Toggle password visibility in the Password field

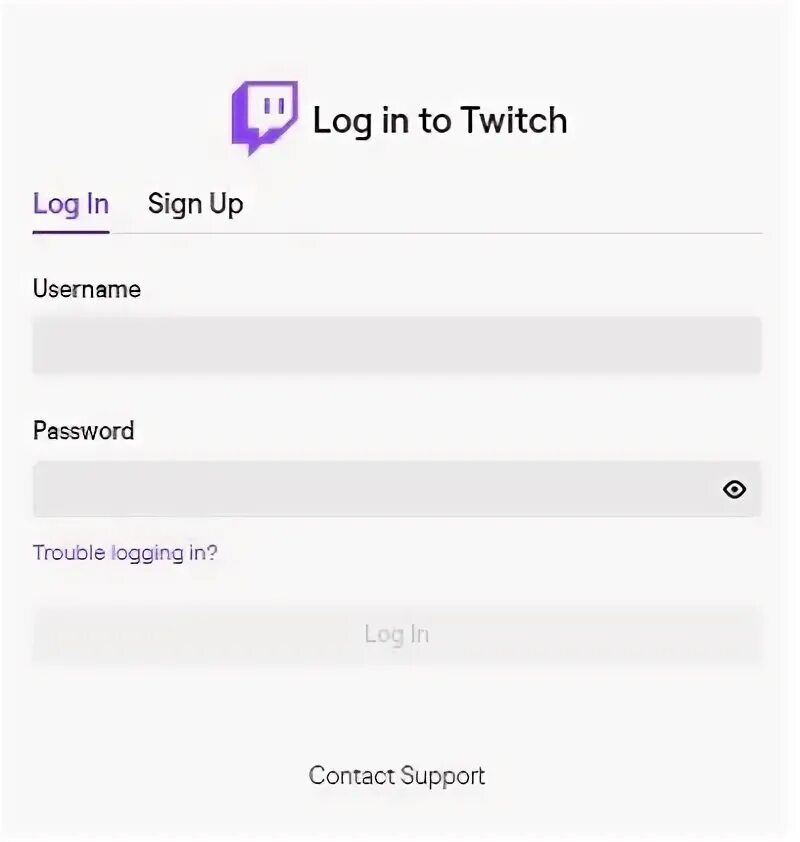(734, 489)
